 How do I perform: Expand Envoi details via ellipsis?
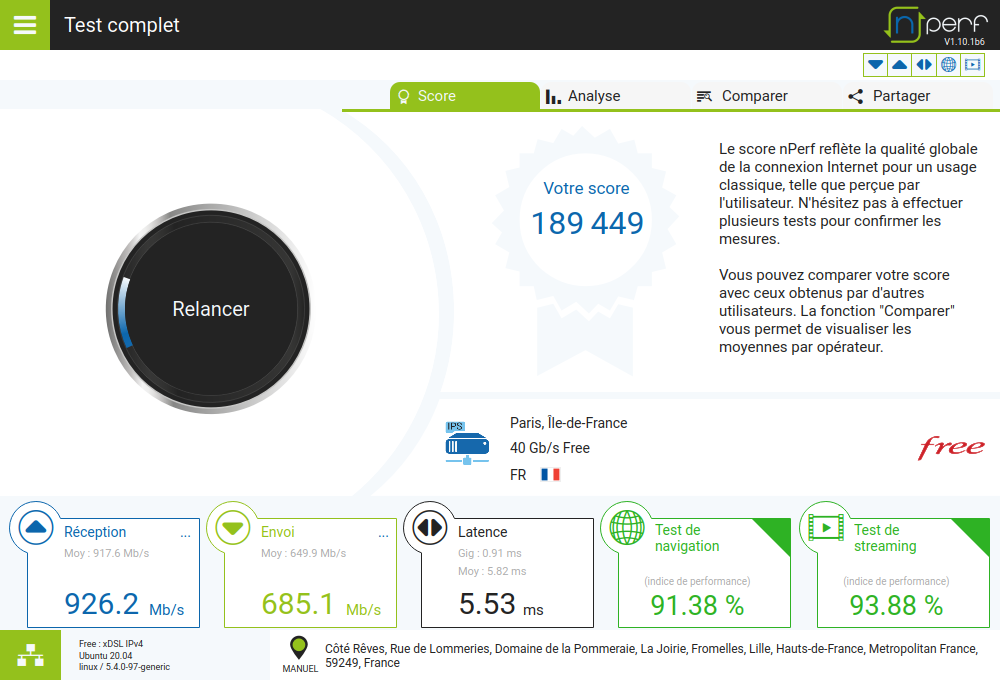(x=383, y=535)
